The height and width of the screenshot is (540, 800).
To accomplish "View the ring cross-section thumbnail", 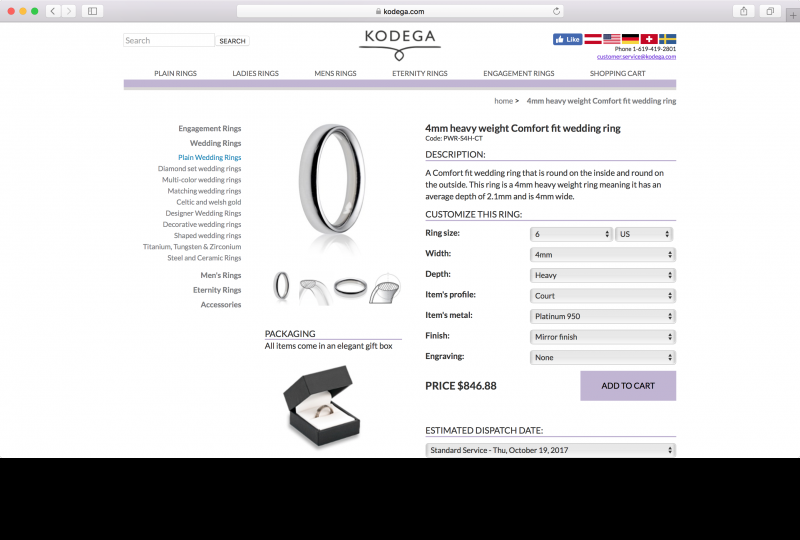I will [386, 288].
